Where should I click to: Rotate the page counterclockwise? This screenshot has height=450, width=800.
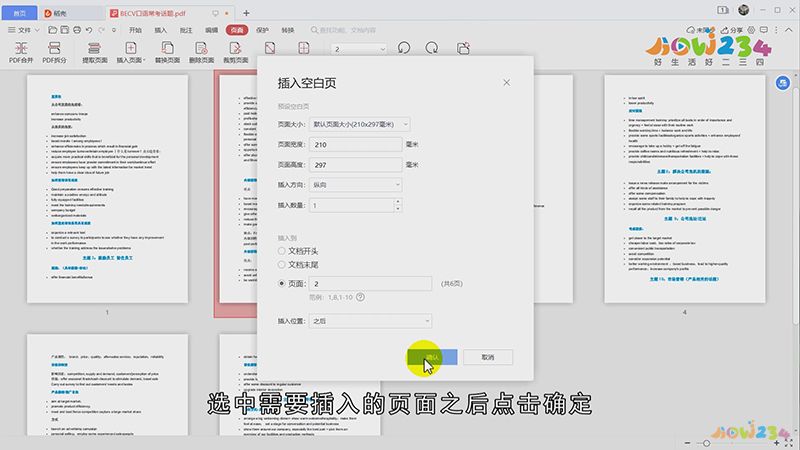click(404, 48)
